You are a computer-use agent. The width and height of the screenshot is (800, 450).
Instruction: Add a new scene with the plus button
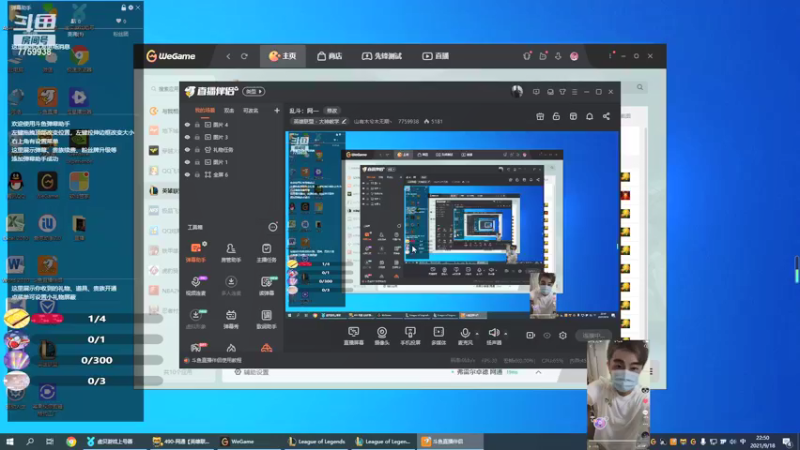[x=277, y=110]
